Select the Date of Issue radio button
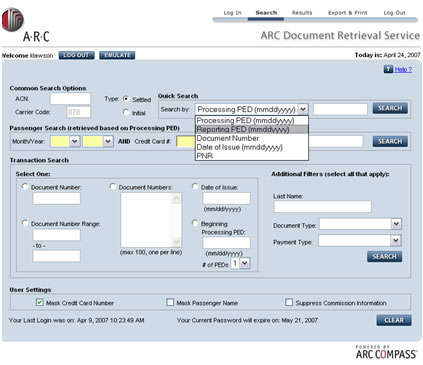 tap(195, 186)
